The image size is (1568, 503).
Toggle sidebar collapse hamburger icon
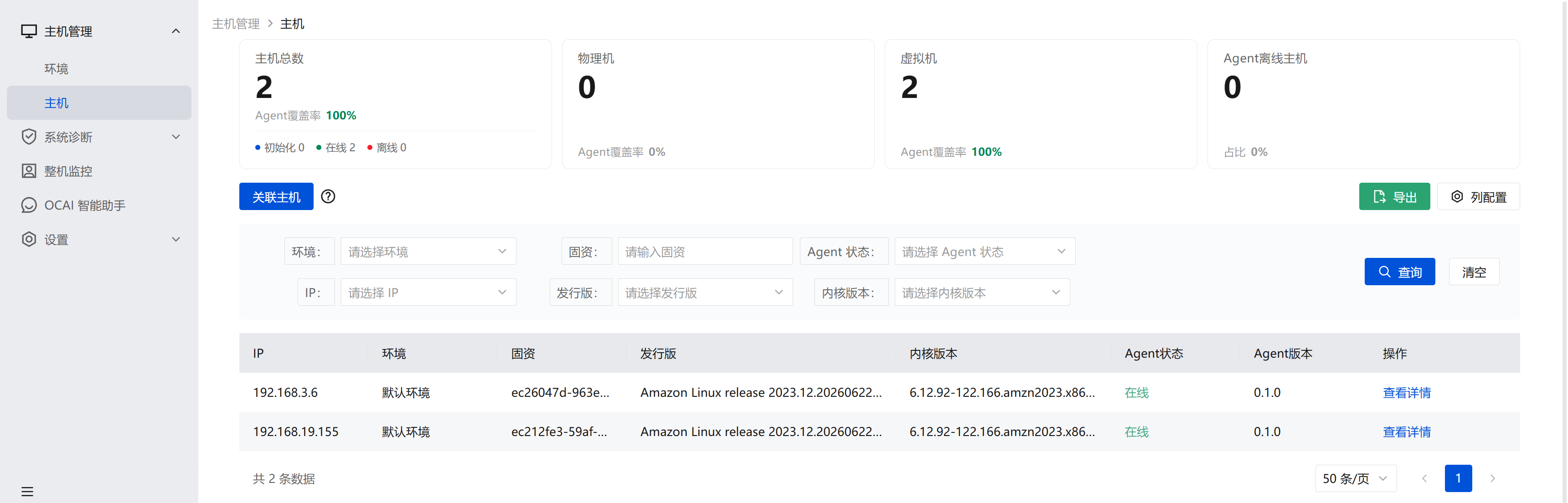(x=27, y=492)
